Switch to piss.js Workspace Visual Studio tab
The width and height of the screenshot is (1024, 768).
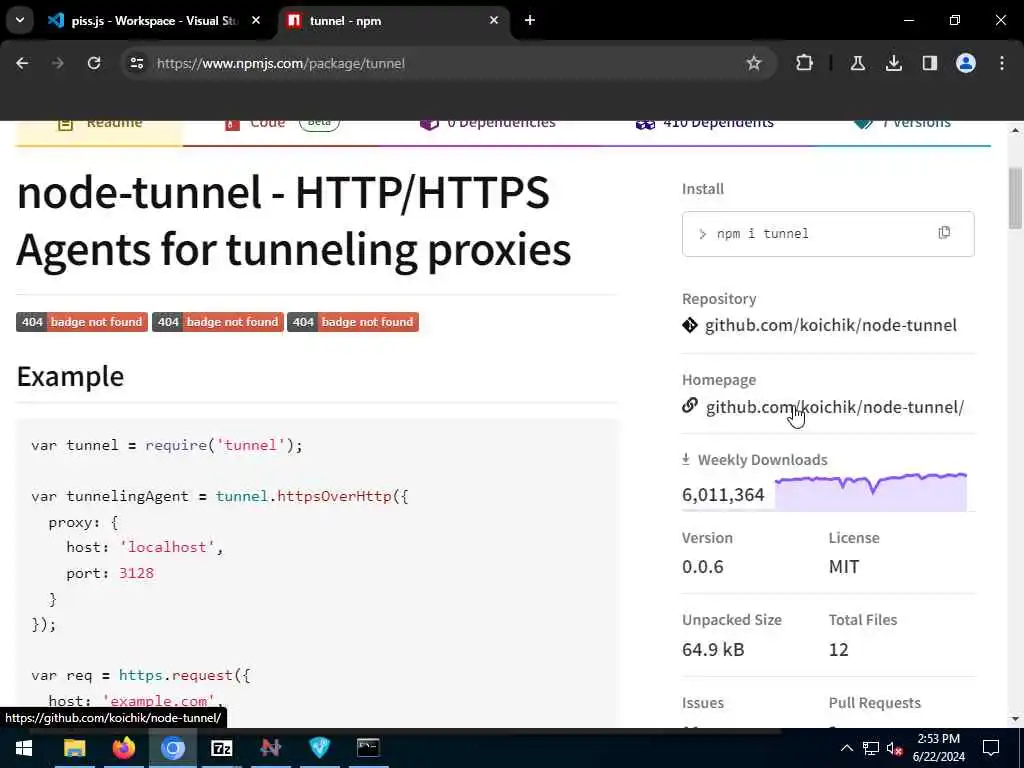tap(153, 21)
